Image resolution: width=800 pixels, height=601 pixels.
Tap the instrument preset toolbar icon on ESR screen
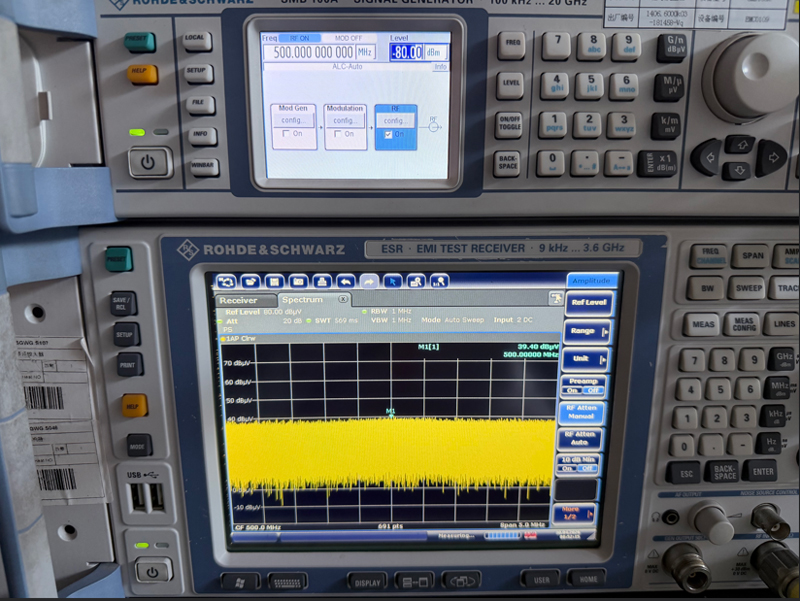tap(226, 282)
